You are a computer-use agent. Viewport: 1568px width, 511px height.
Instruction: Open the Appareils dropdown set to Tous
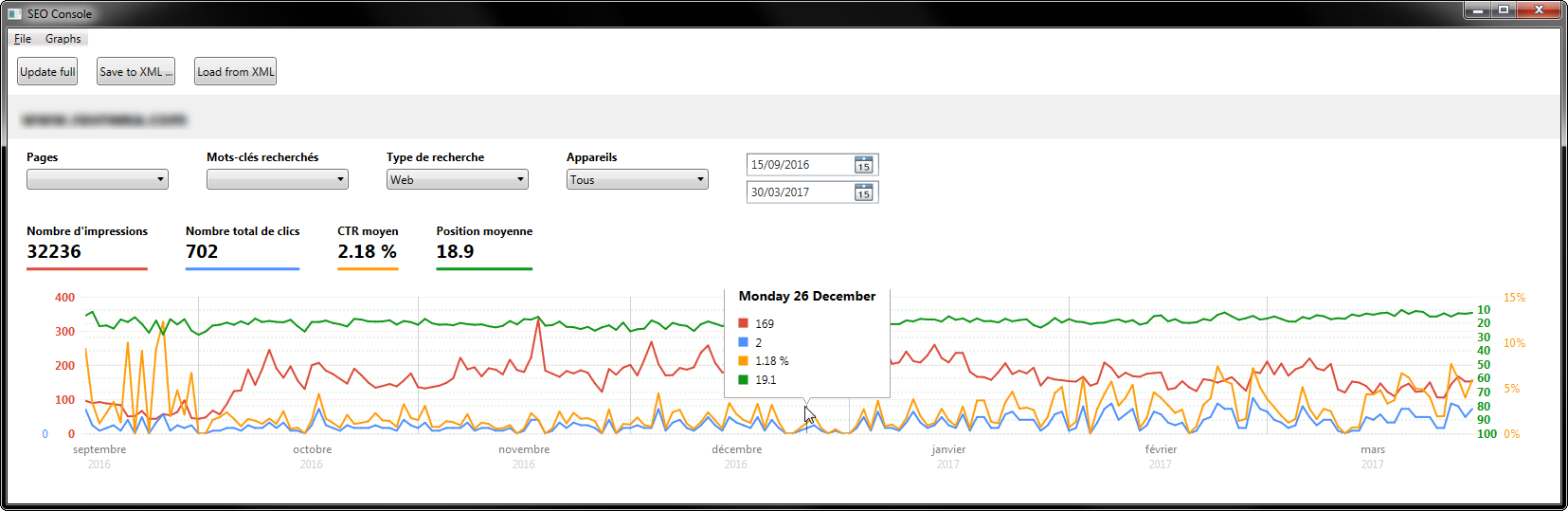pos(637,180)
